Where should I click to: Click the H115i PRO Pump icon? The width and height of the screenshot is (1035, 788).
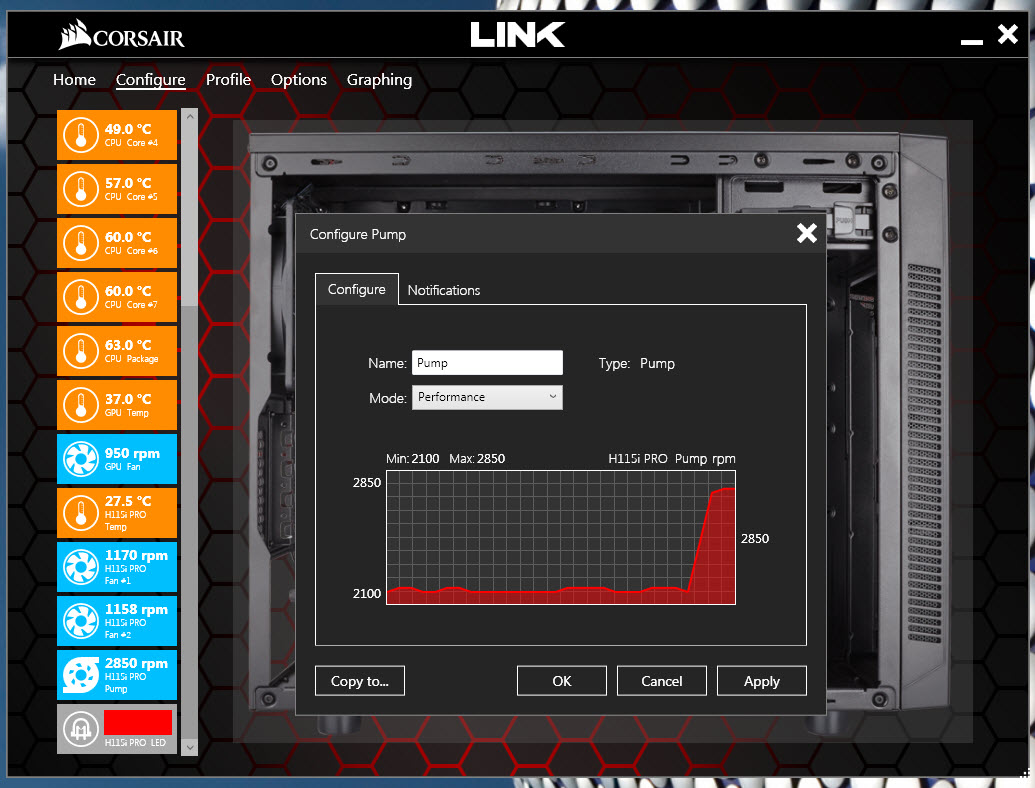(x=81, y=675)
